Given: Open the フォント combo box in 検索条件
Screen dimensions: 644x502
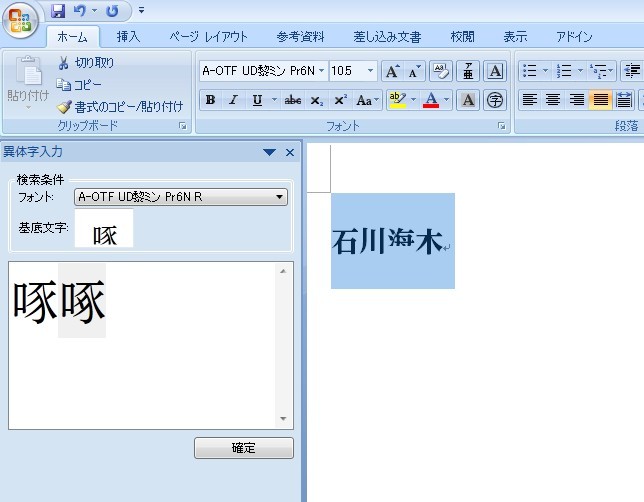Looking at the screenshot, I should [x=181, y=197].
